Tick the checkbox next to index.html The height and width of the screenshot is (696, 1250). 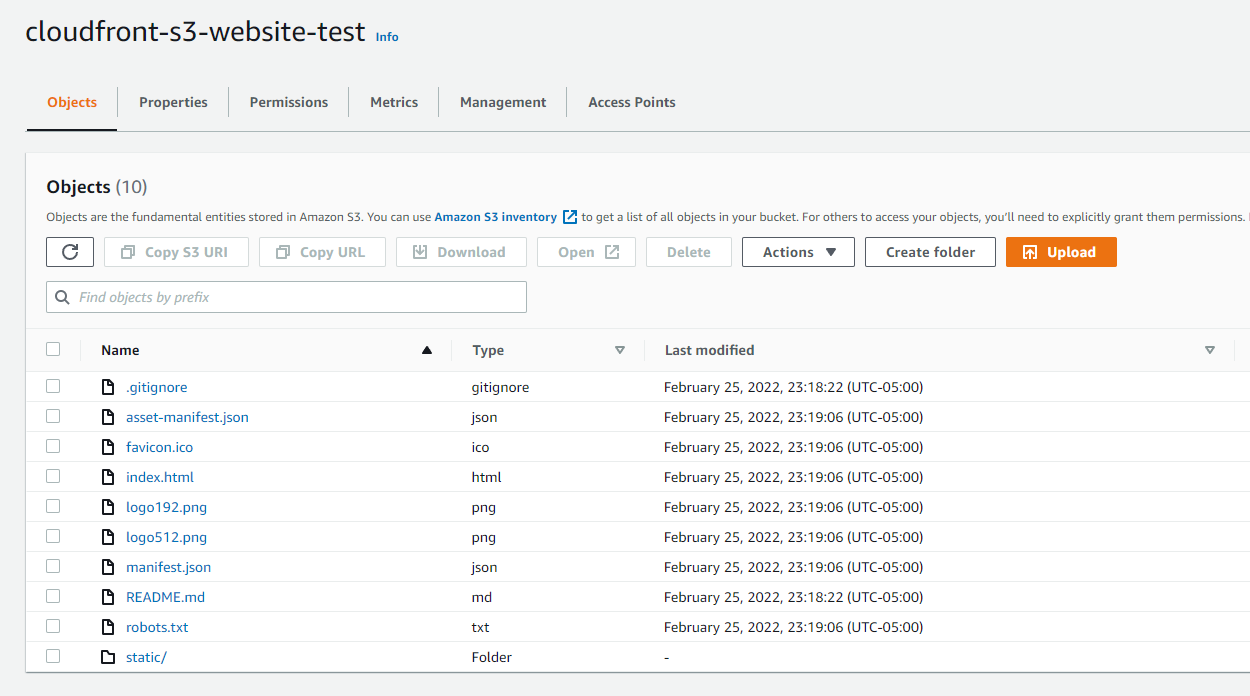click(53, 476)
